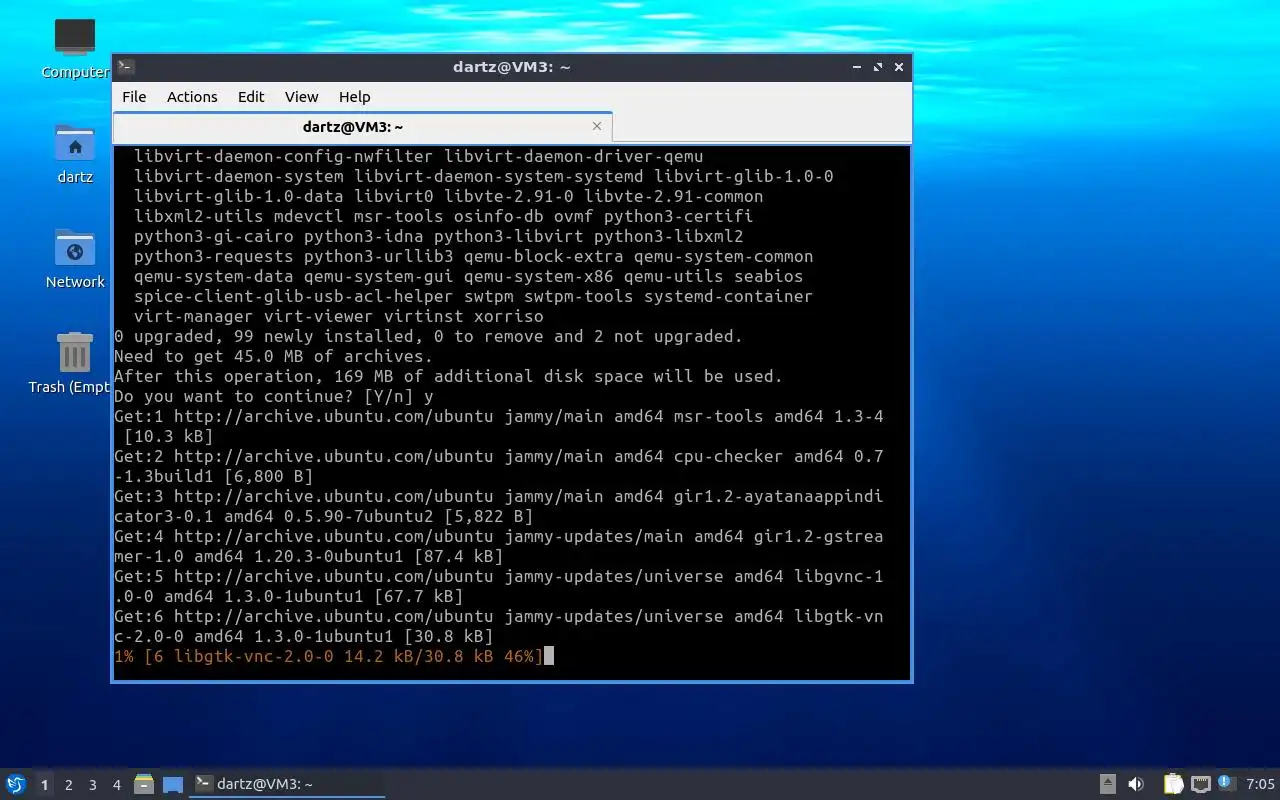1280x800 pixels.
Task: Open the terminal View menu
Action: (x=301, y=97)
